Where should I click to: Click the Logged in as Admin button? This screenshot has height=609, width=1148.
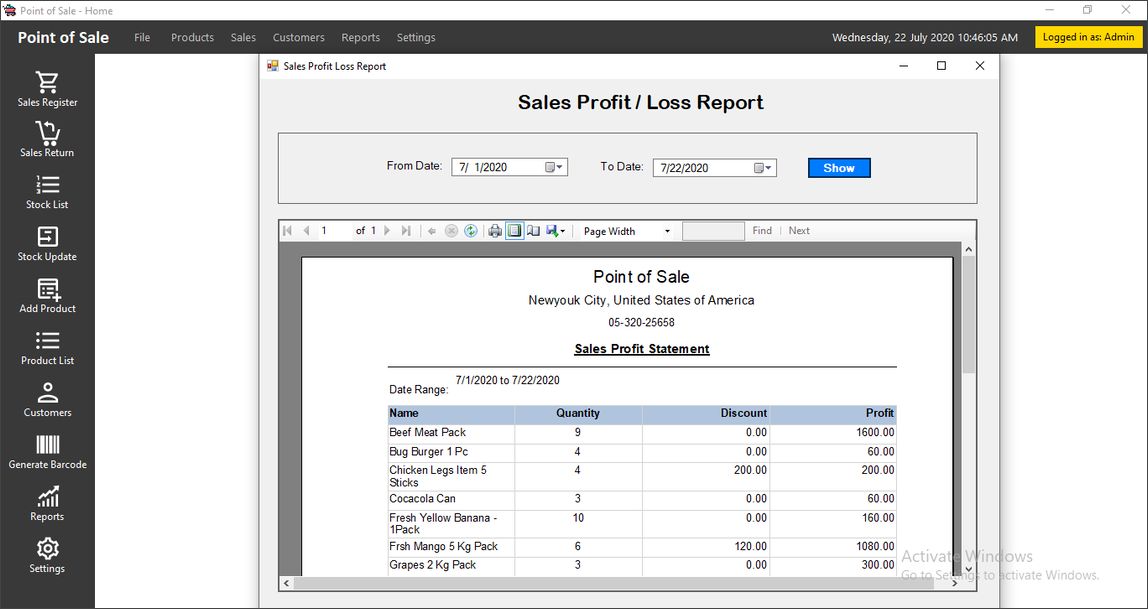(1088, 37)
